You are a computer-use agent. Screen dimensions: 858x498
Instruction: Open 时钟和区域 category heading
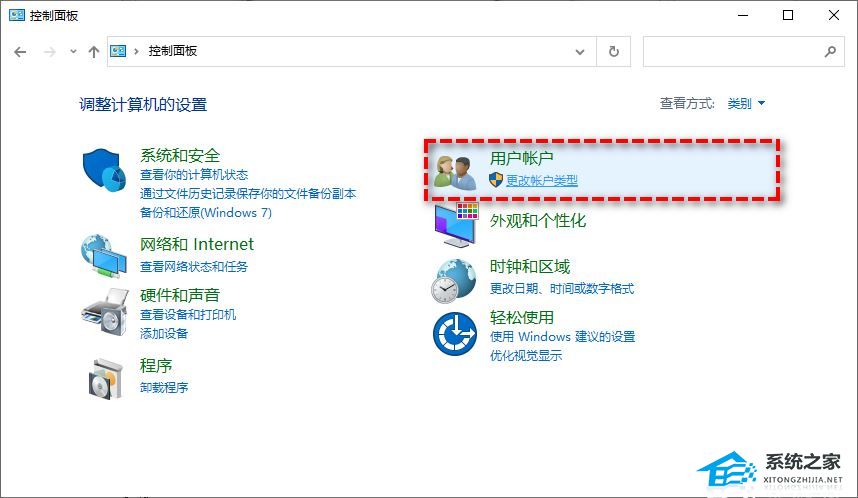530,267
